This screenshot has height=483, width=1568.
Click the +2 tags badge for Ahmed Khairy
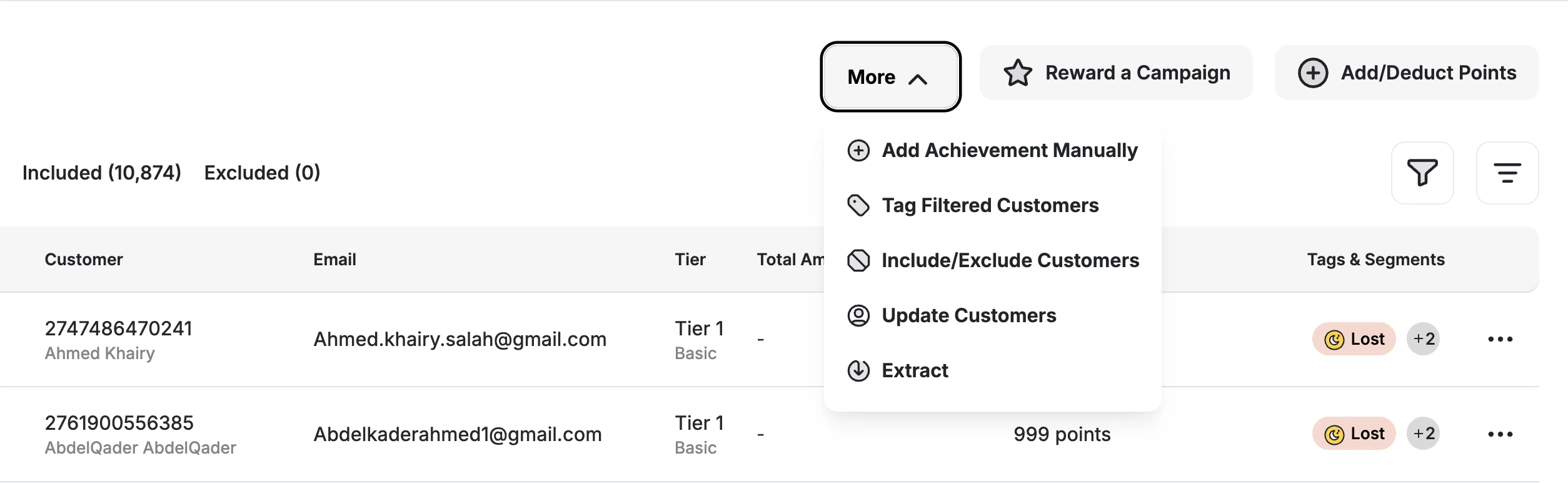click(x=1424, y=339)
